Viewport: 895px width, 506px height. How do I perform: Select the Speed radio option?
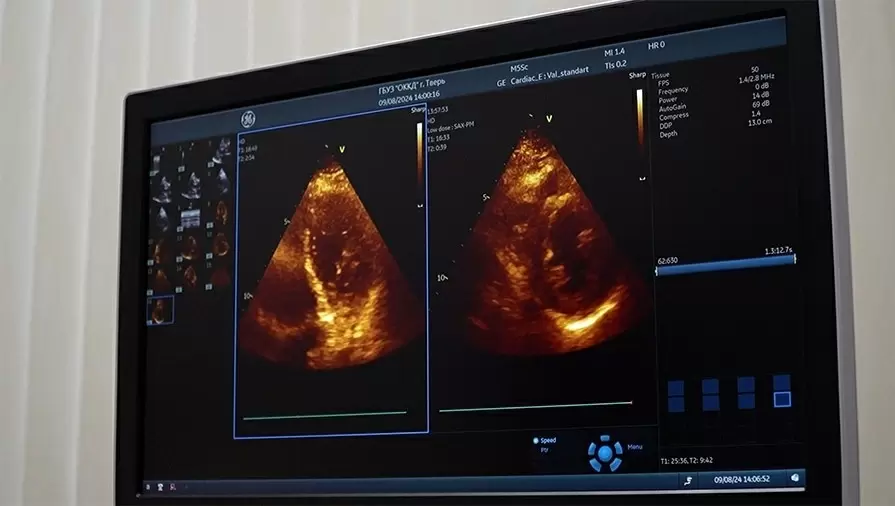coord(537,440)
